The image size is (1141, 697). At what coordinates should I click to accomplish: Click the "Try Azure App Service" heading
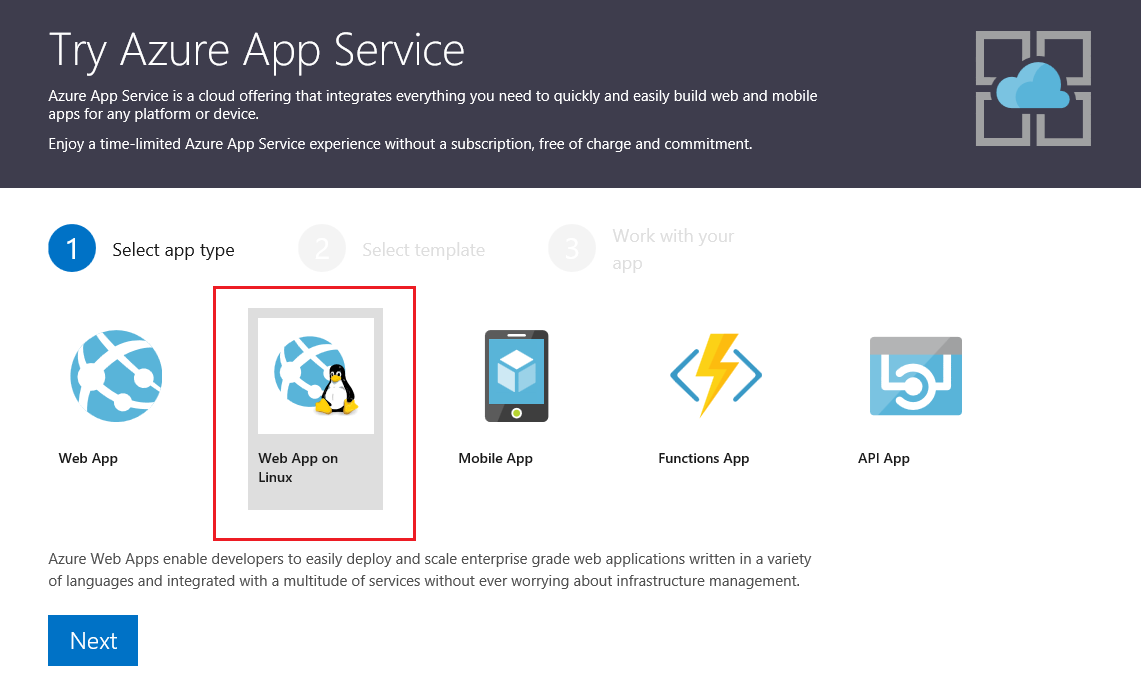pyautogui.click(x=256, y=50)
